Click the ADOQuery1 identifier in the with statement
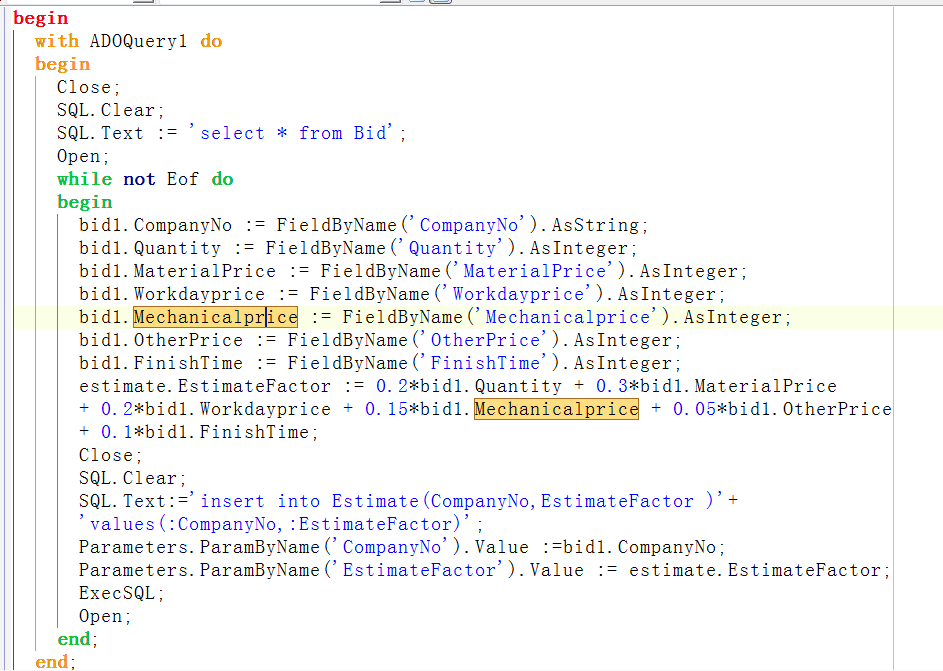 click(x=138, y=41)
